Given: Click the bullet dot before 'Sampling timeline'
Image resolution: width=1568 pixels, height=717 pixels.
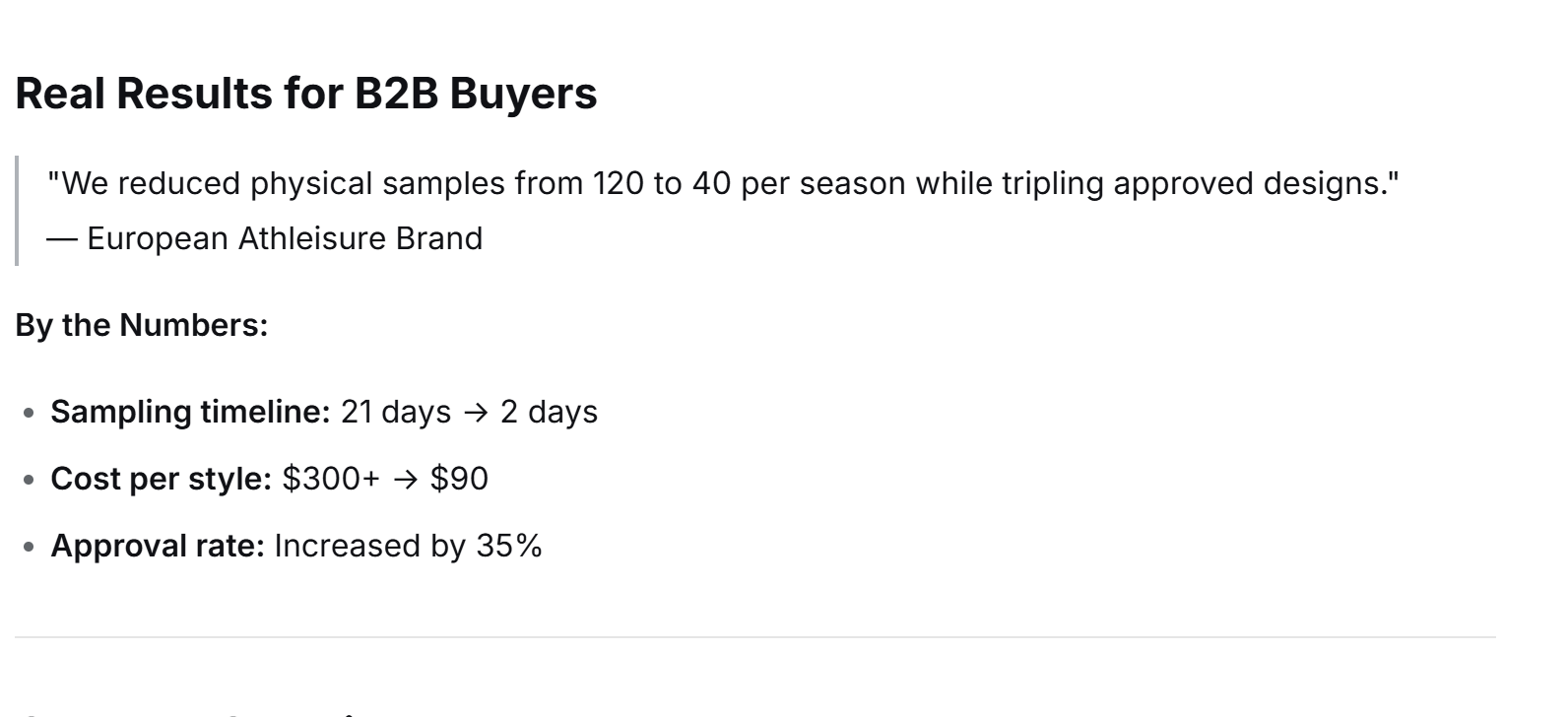Looking at the screenshot, I should tap(29, 414).
